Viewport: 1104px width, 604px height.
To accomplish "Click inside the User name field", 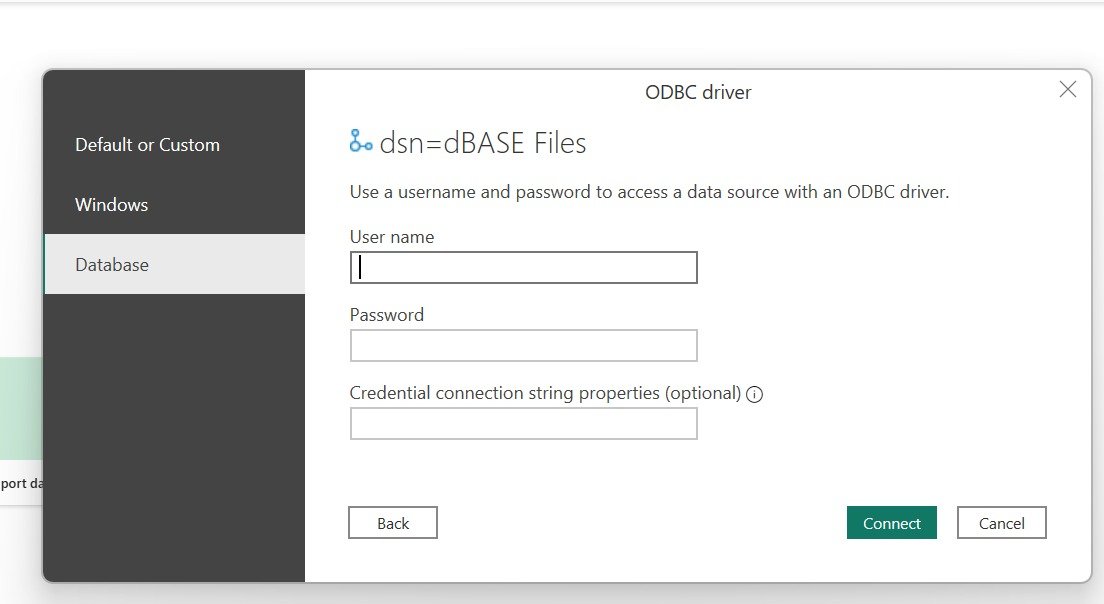I will (x=523, y=267).
